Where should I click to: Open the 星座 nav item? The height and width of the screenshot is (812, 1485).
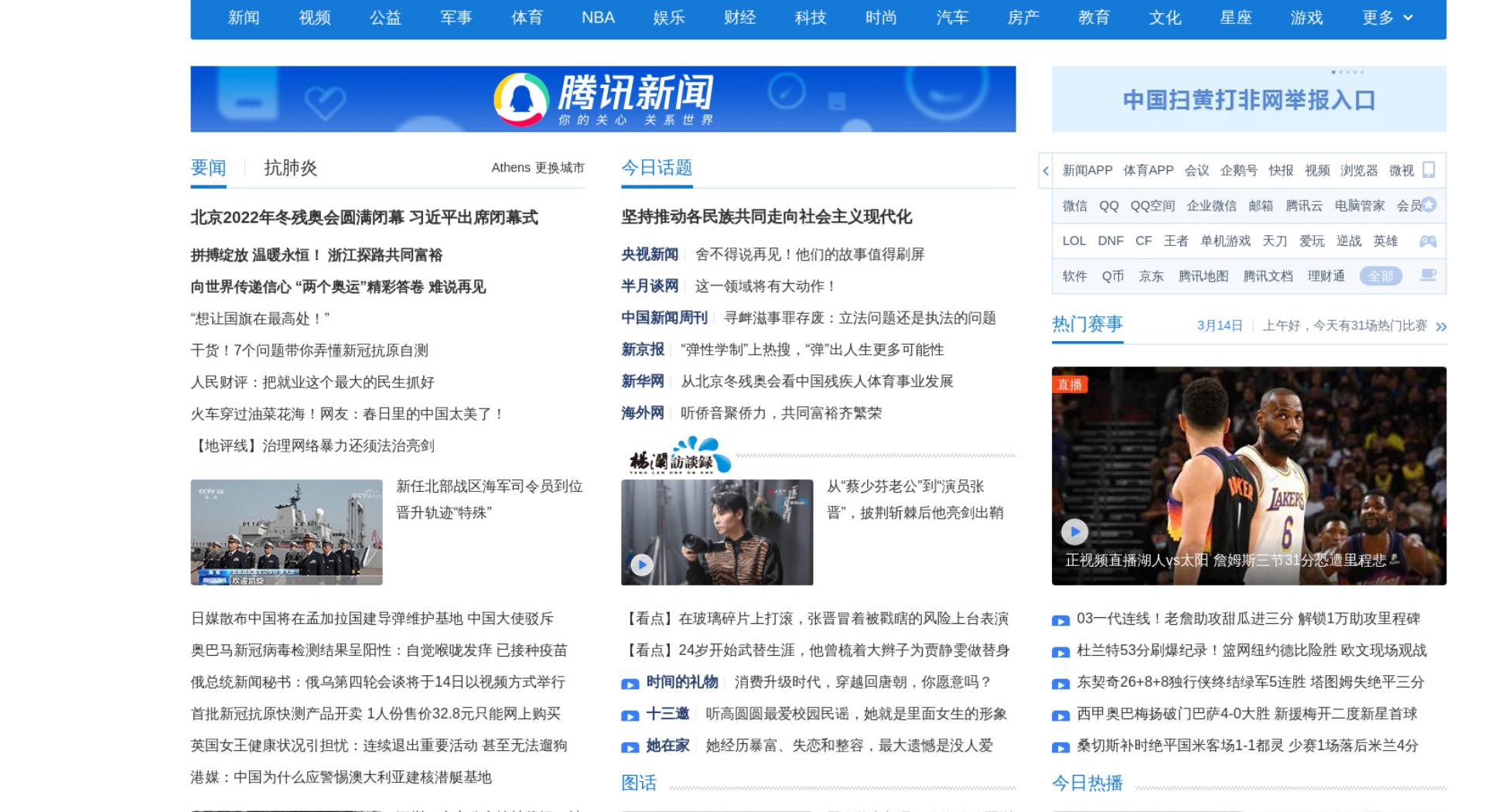tap(1235, 17)
